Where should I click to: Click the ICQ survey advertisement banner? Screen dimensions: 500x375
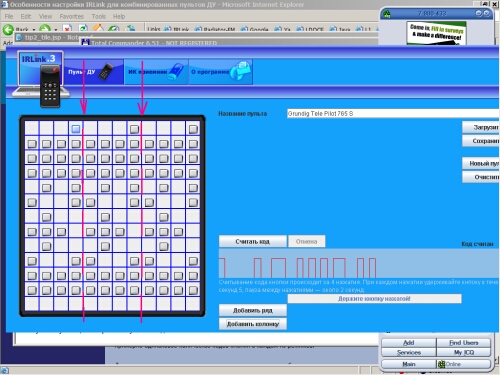(436, 33)
